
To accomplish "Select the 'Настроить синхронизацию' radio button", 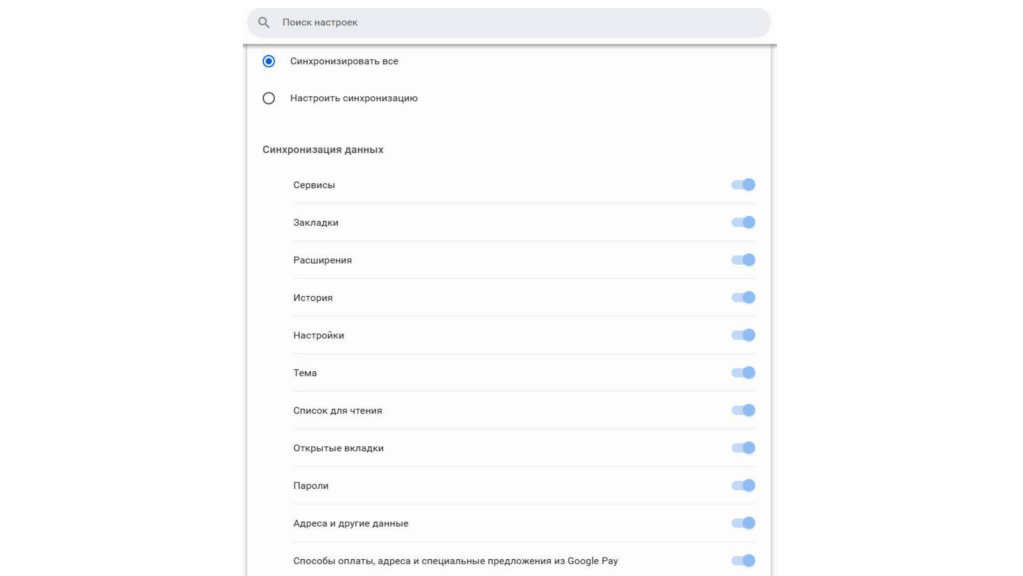I will 269,98.
